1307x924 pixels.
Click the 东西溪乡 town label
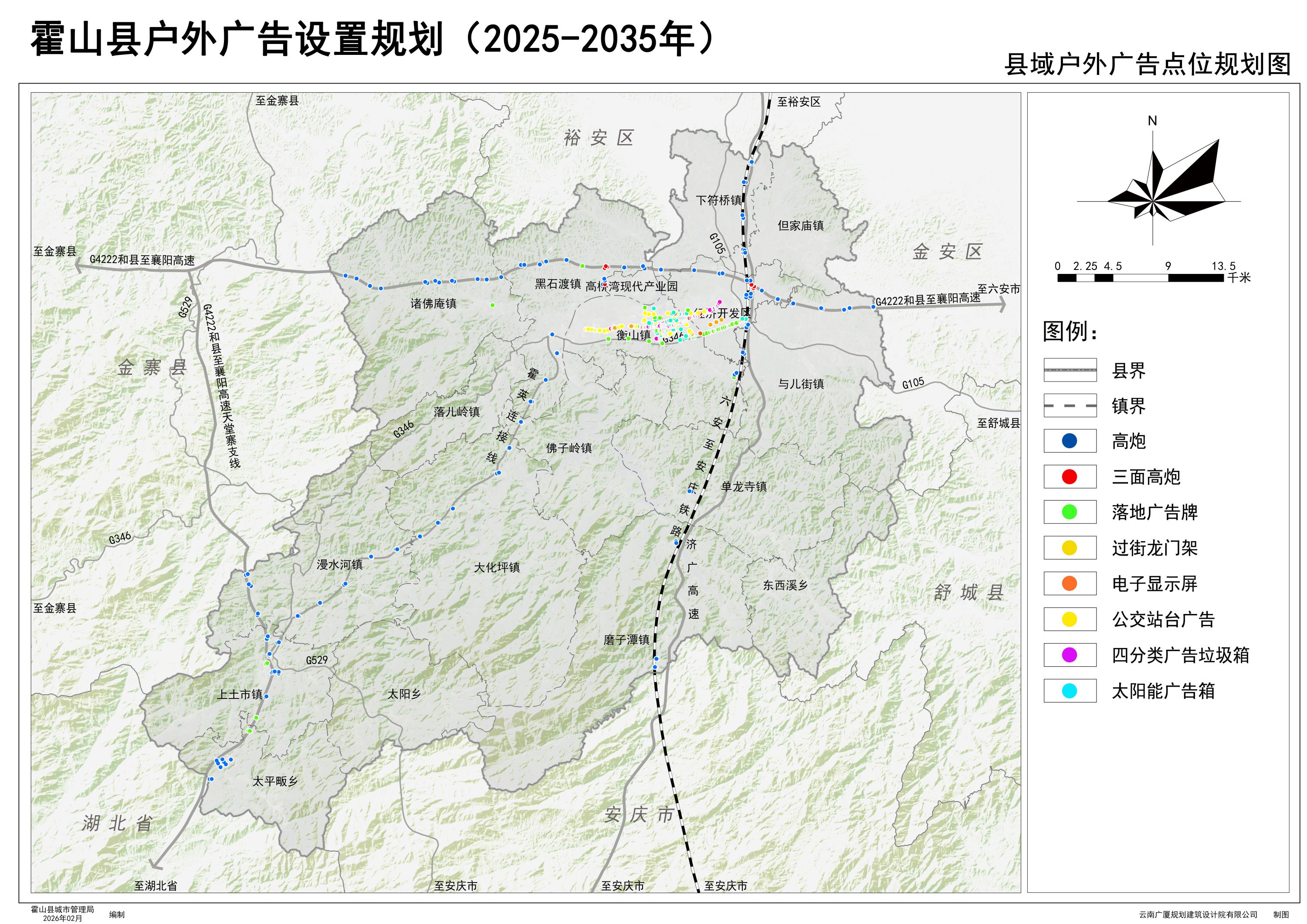pos(785,586)
